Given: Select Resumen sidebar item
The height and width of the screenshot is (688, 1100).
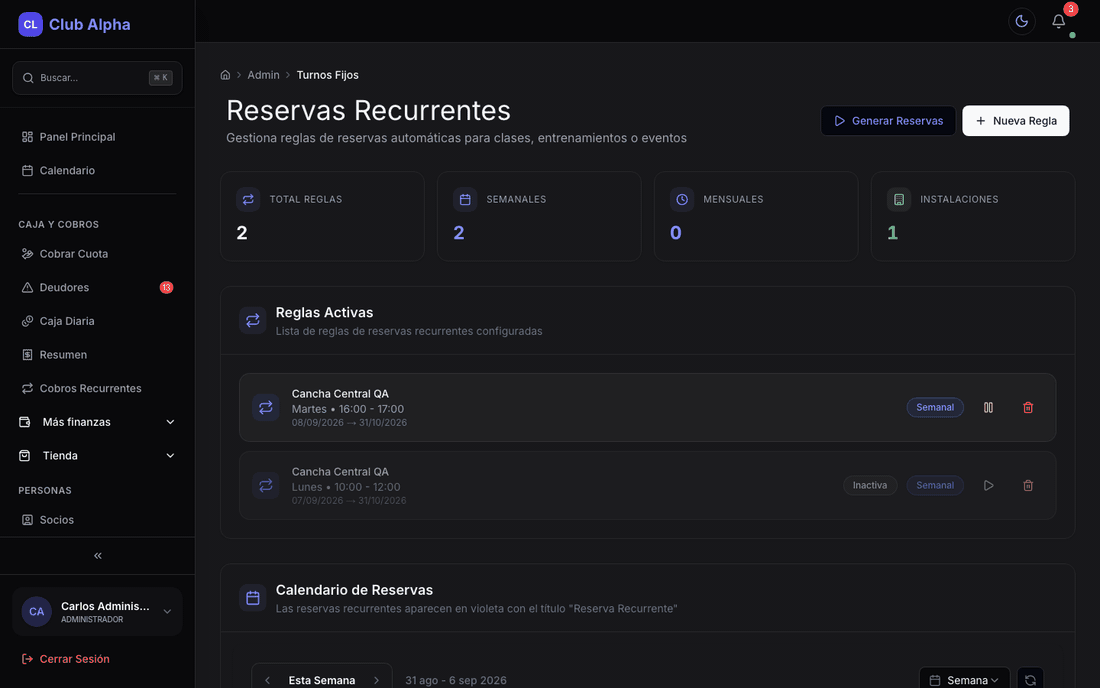Looking at the screenshot, I should 98,355.
